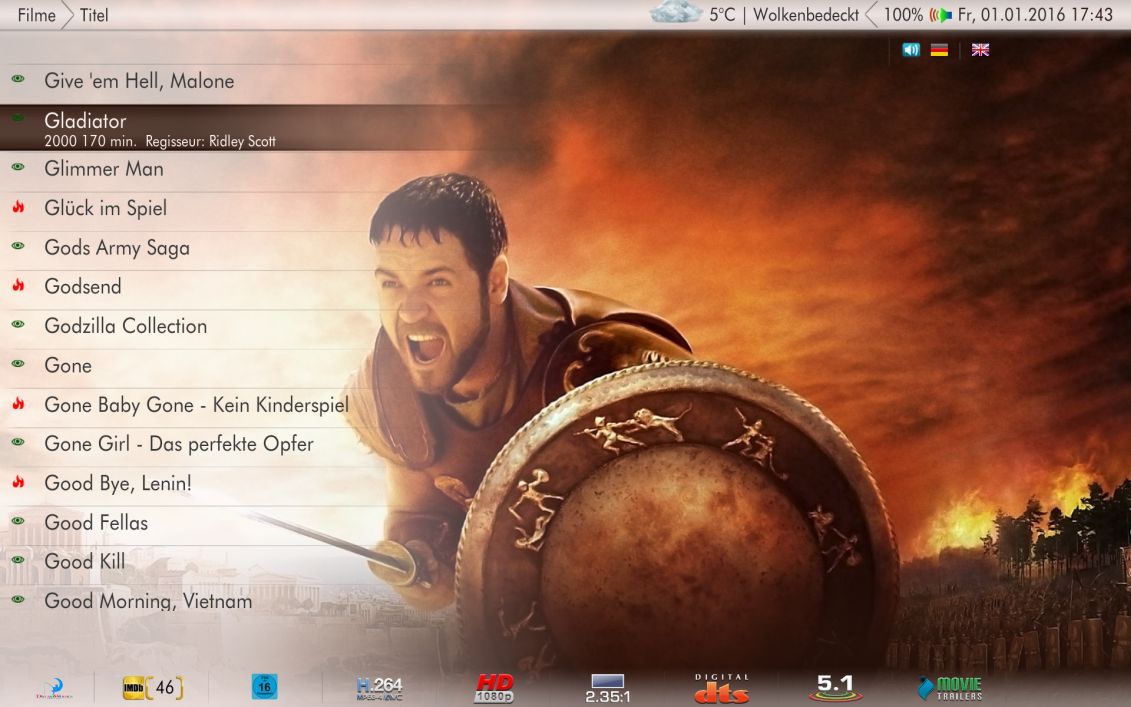This screenshot has width=1131, height=707.
Task: Click the 5.1 channel audio icon
Action: 835,688
